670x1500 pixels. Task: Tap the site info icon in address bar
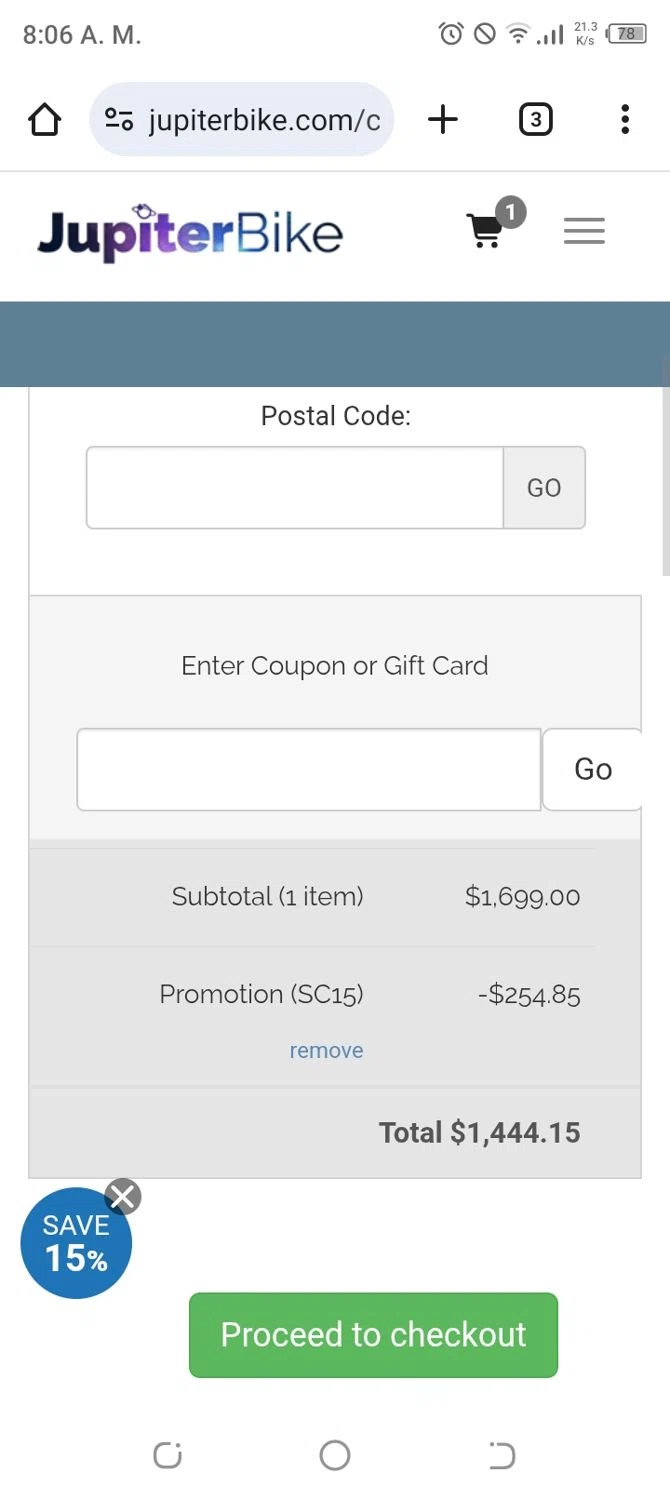point(119,120)
